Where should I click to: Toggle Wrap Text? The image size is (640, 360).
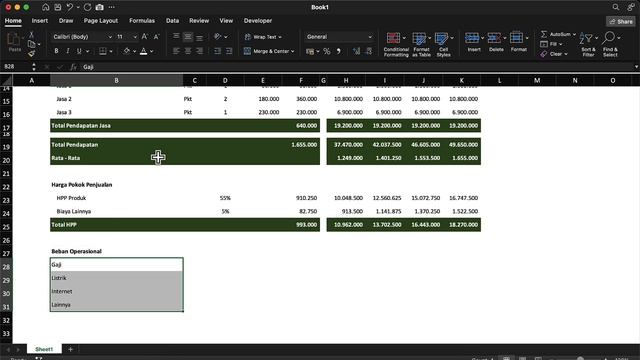coord(263,37)
